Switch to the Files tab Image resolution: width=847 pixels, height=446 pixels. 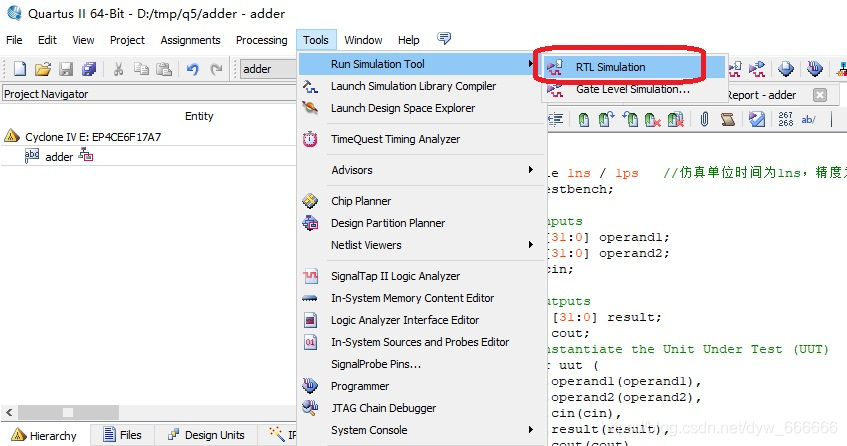point(123,435)
